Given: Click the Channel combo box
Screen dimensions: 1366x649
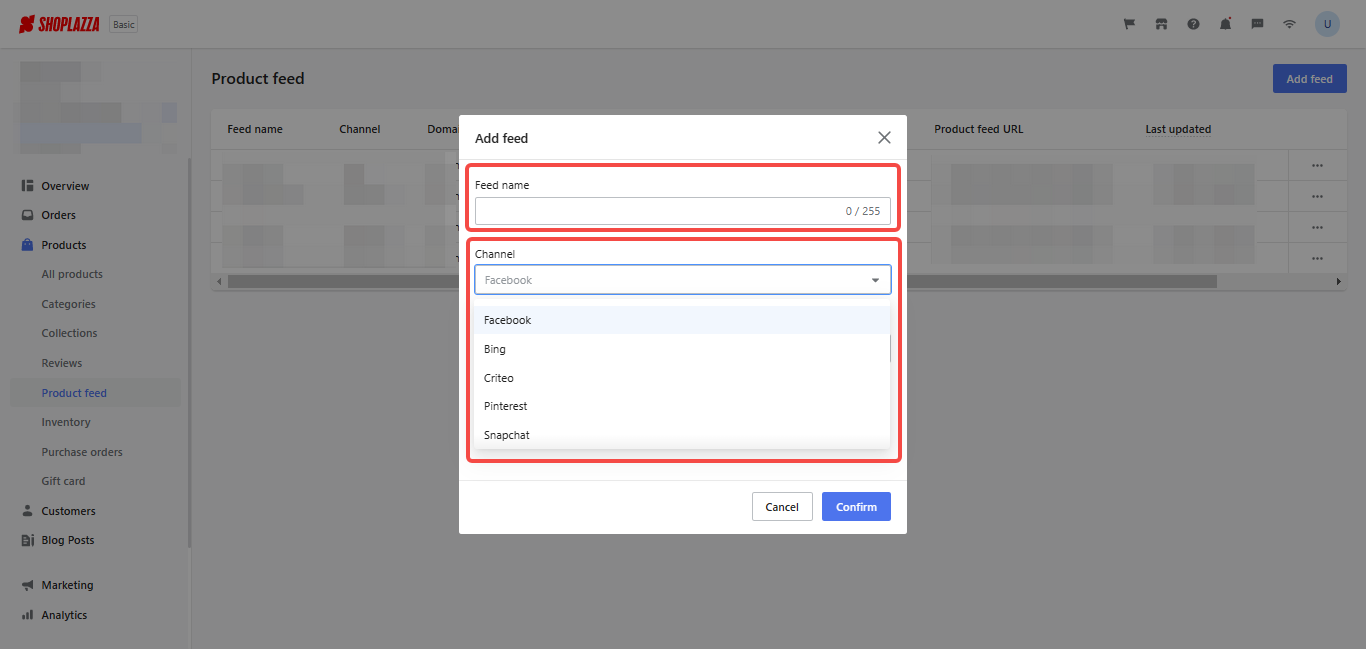Looking at the screenshot, I should 683,280.
